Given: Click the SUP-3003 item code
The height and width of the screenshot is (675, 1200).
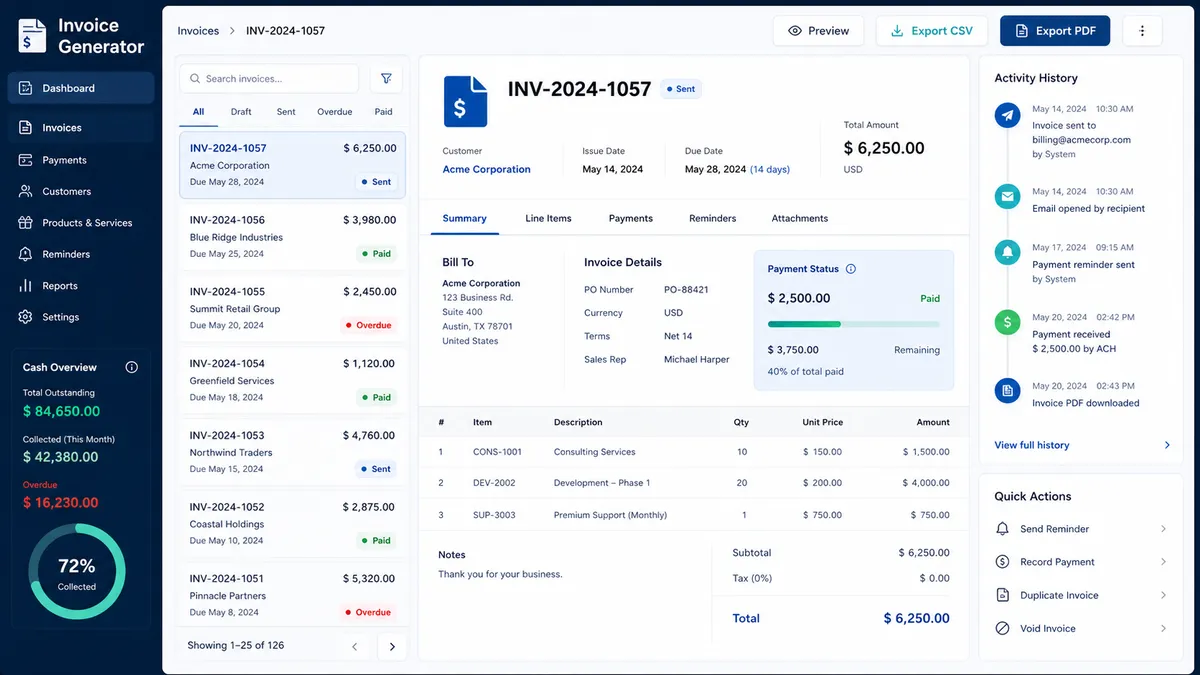Looking at the screenshot, I should click(x=496, y=515).
